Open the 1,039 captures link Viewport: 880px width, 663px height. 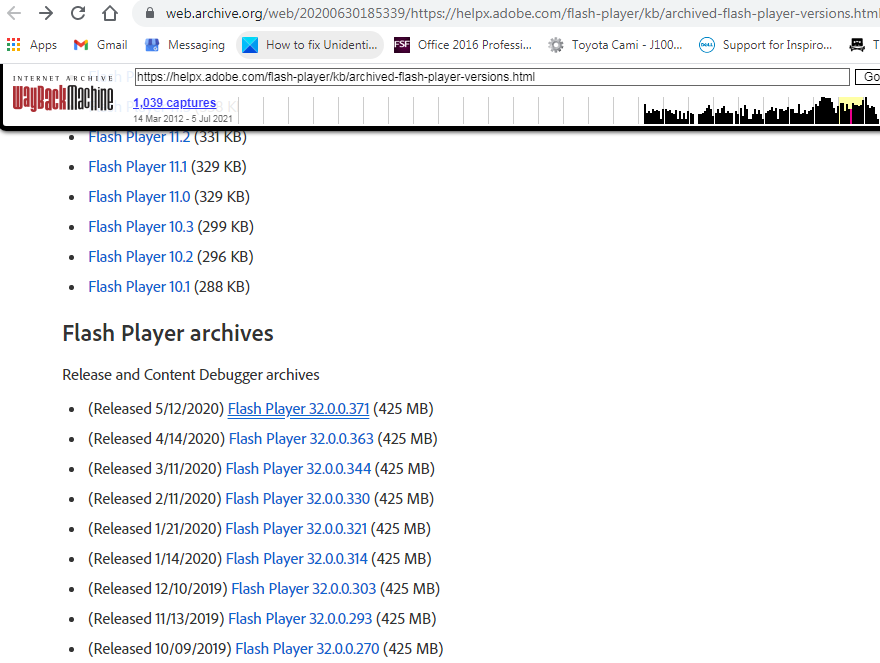pyautogui.click(x=175, y=103)
